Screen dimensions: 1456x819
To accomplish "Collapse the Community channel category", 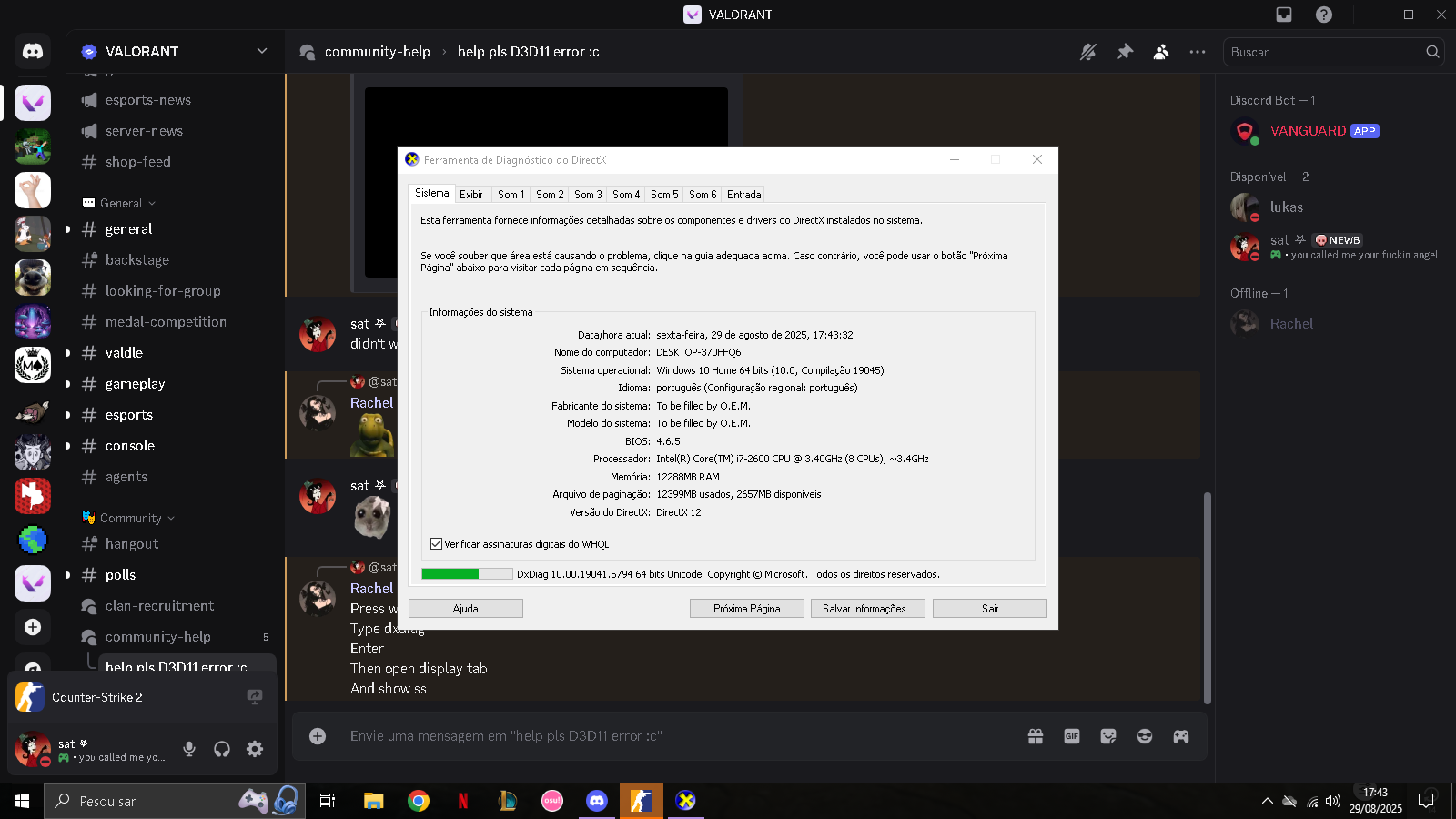I will (129, 518).
